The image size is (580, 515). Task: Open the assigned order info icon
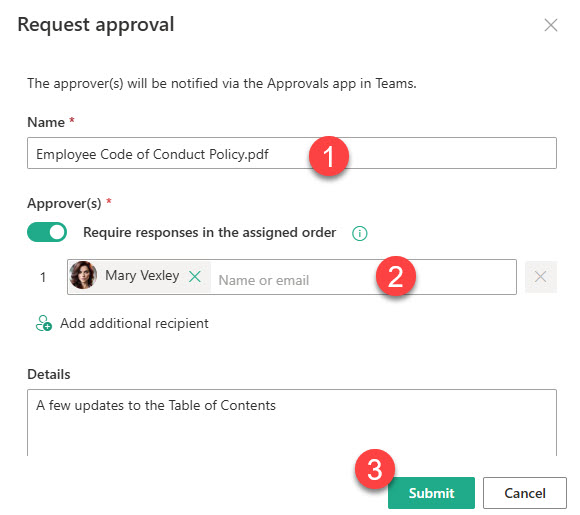[x=360, y=233]
